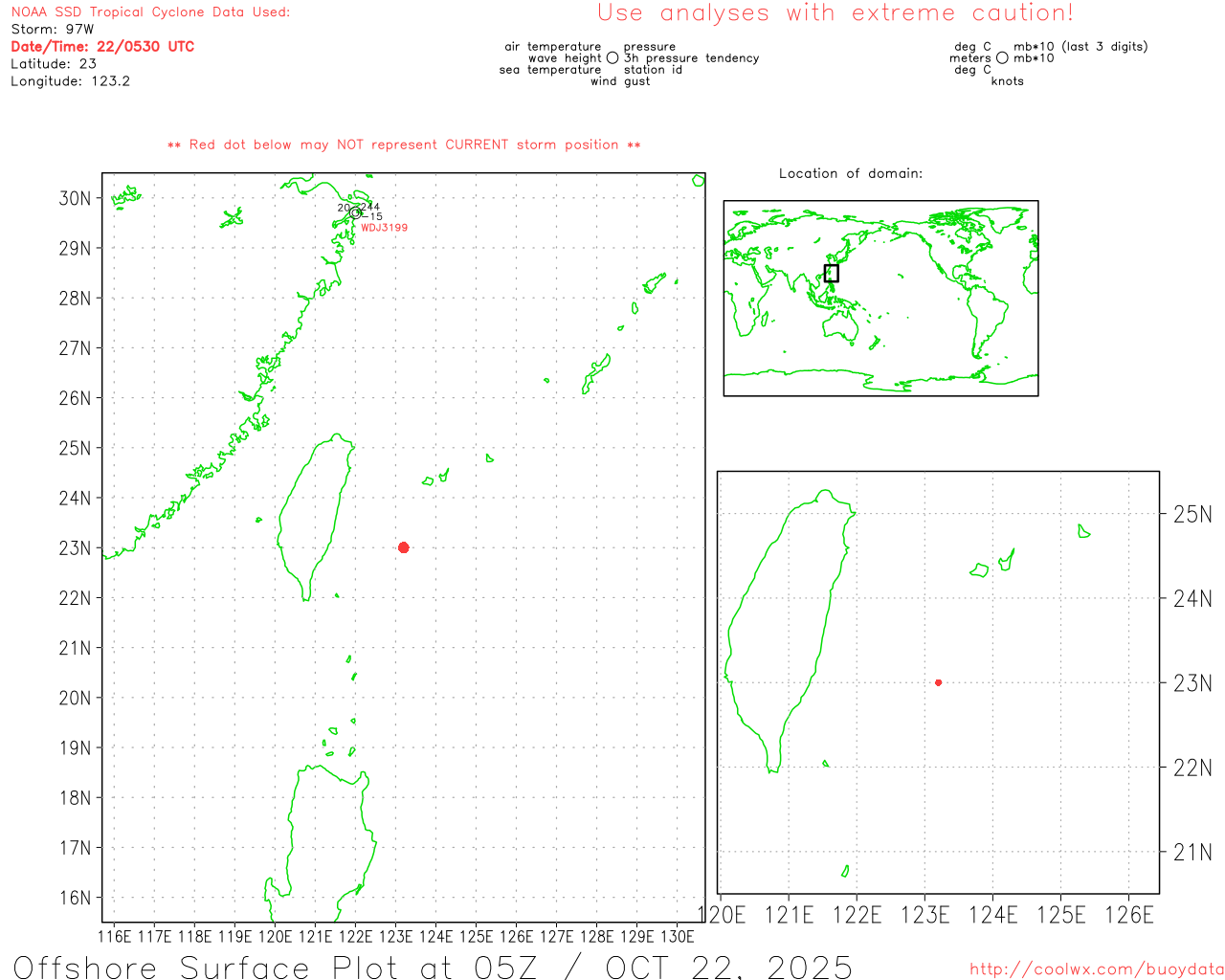Screen dimensions: 1225x980
Task: Click the circle in the units legend
Action: tap(1002, 58)
